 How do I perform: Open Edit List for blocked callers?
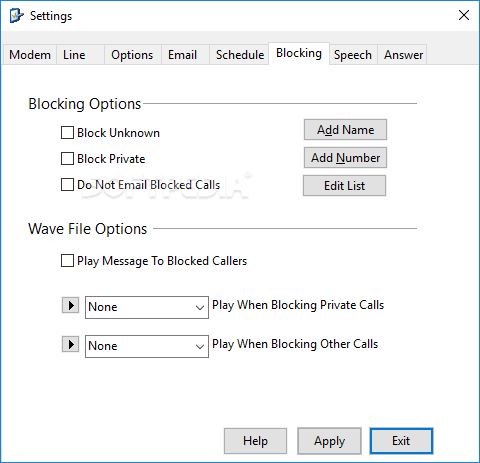pyautogui.click(x=344, y=186)
